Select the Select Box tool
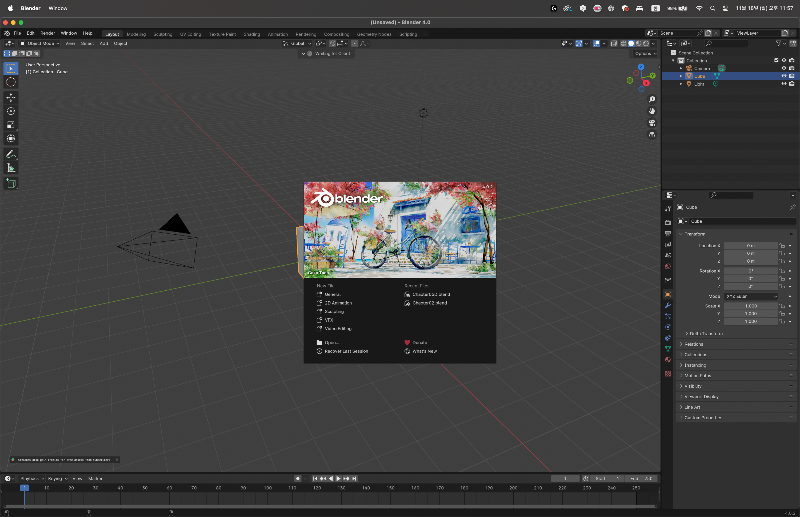The height and width of the screenshot is (517, 800). pos(11,68)
